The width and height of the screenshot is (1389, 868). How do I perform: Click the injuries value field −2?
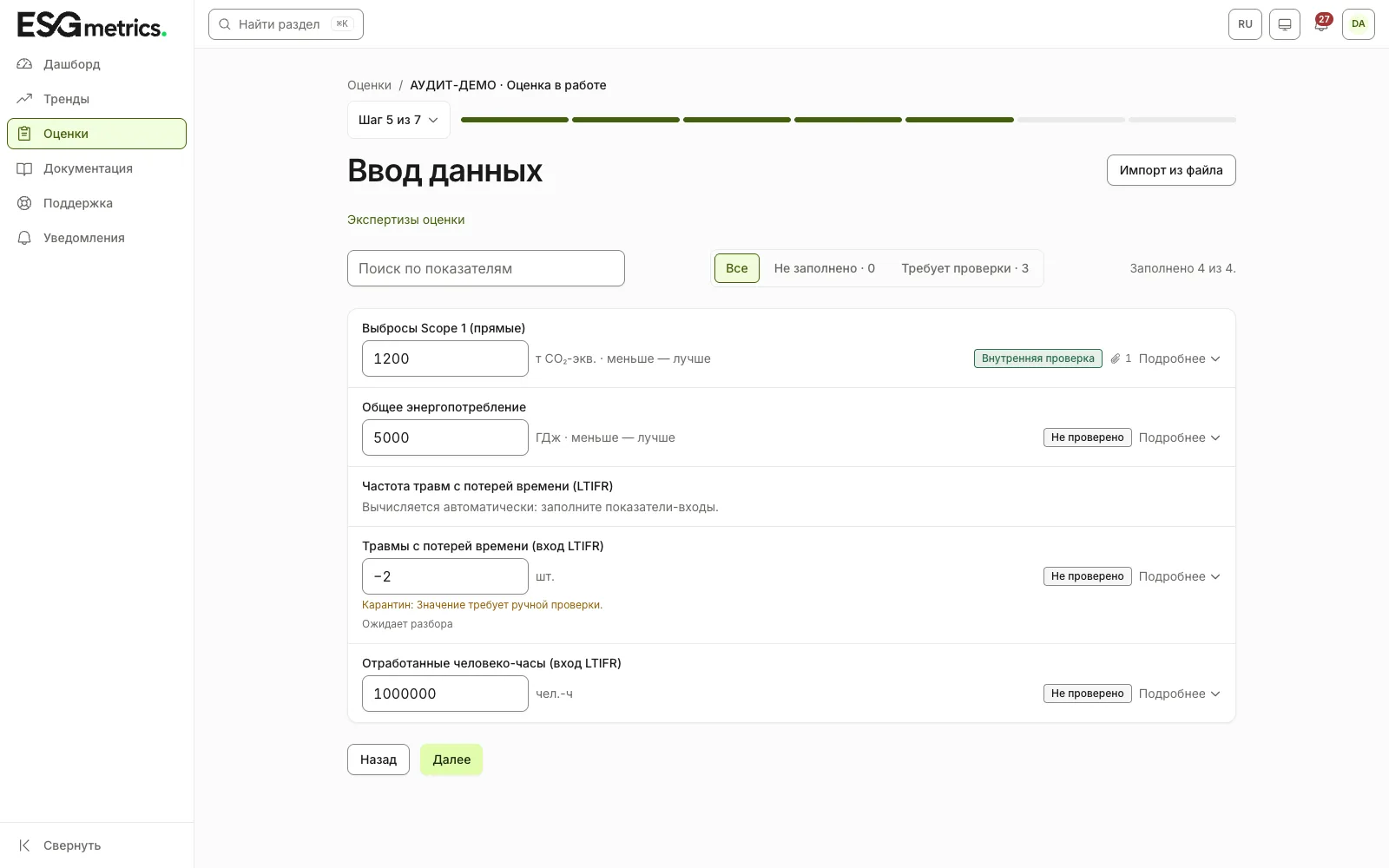pos(445,576)
